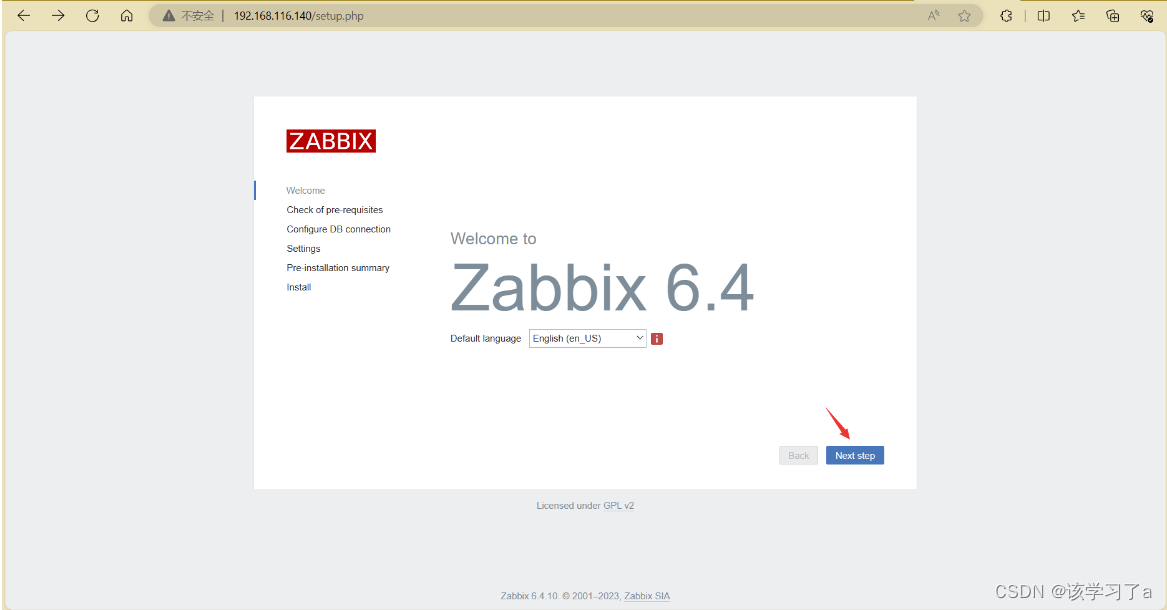Add page to favorites with star icon
1167x610 pixels.
pyautogui.click(x=965, y=16)
